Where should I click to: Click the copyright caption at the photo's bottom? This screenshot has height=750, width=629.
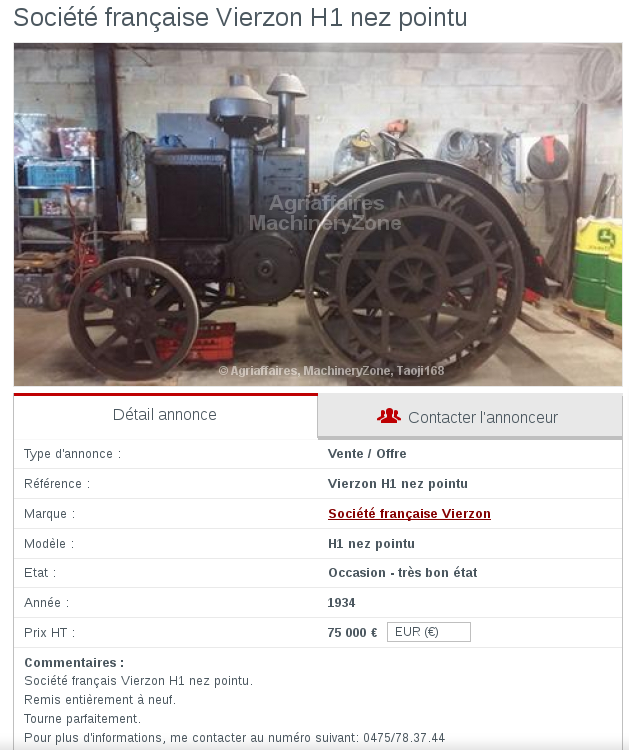pyautogui.click(x=331, y=371)
